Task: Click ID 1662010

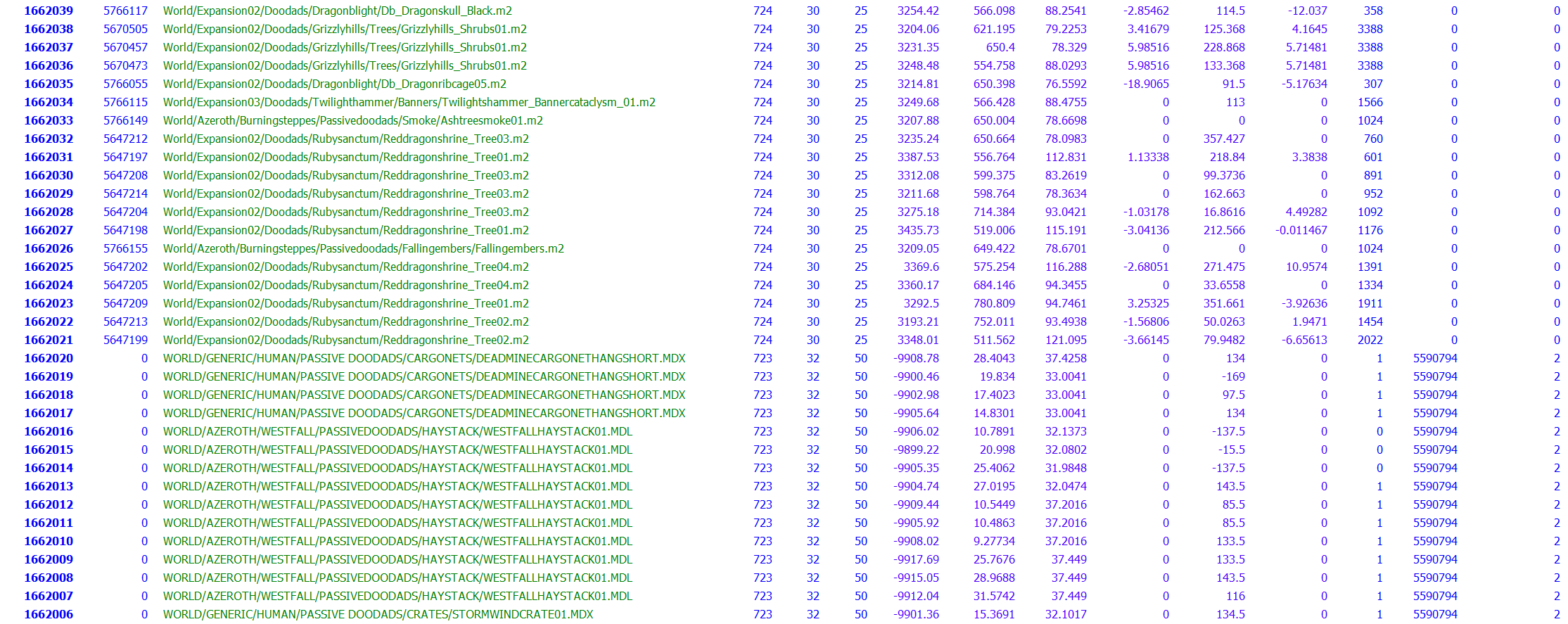Action: click(x=49, y=541)
